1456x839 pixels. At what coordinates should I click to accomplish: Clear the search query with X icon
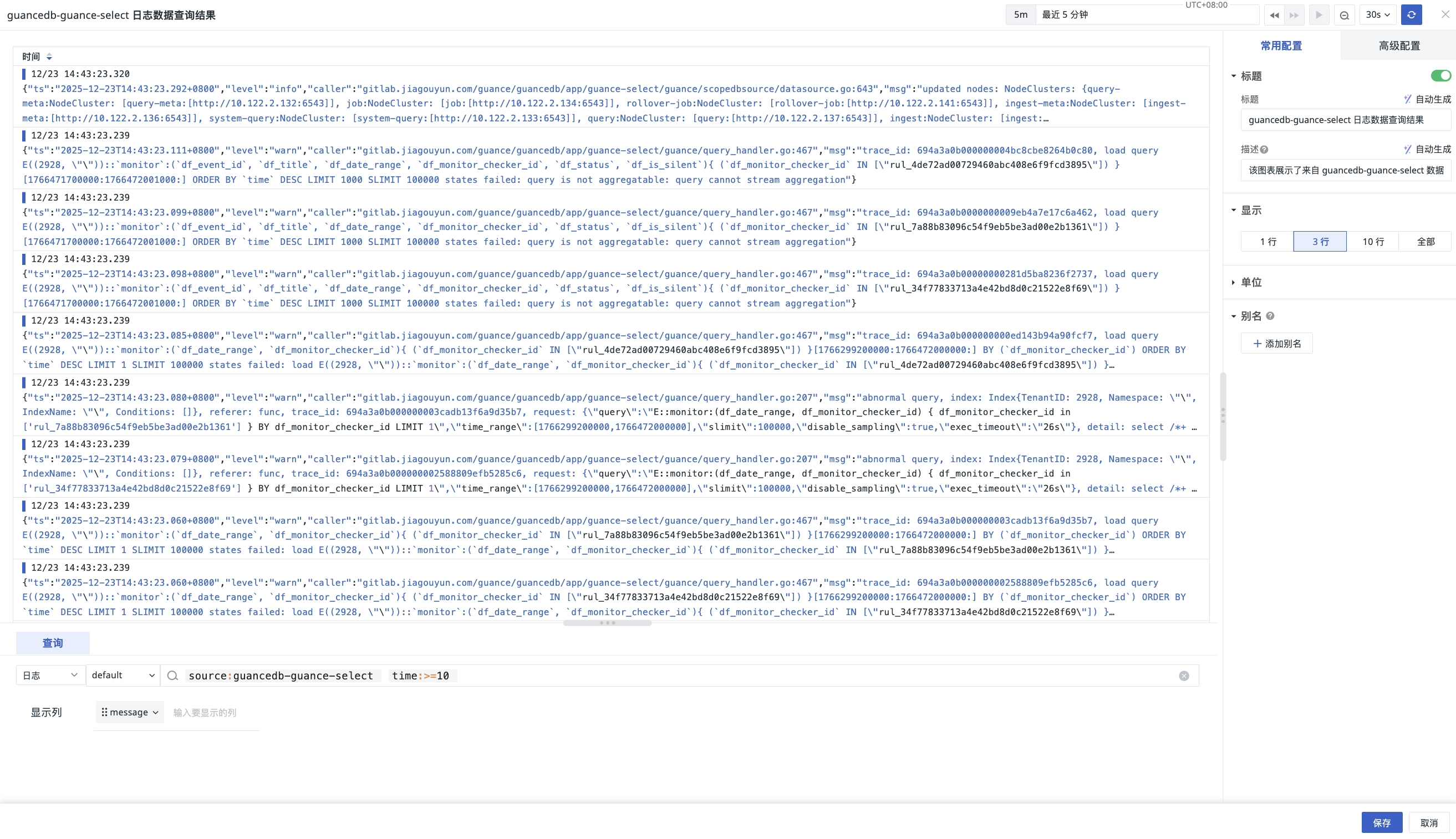coord(1184,676)
